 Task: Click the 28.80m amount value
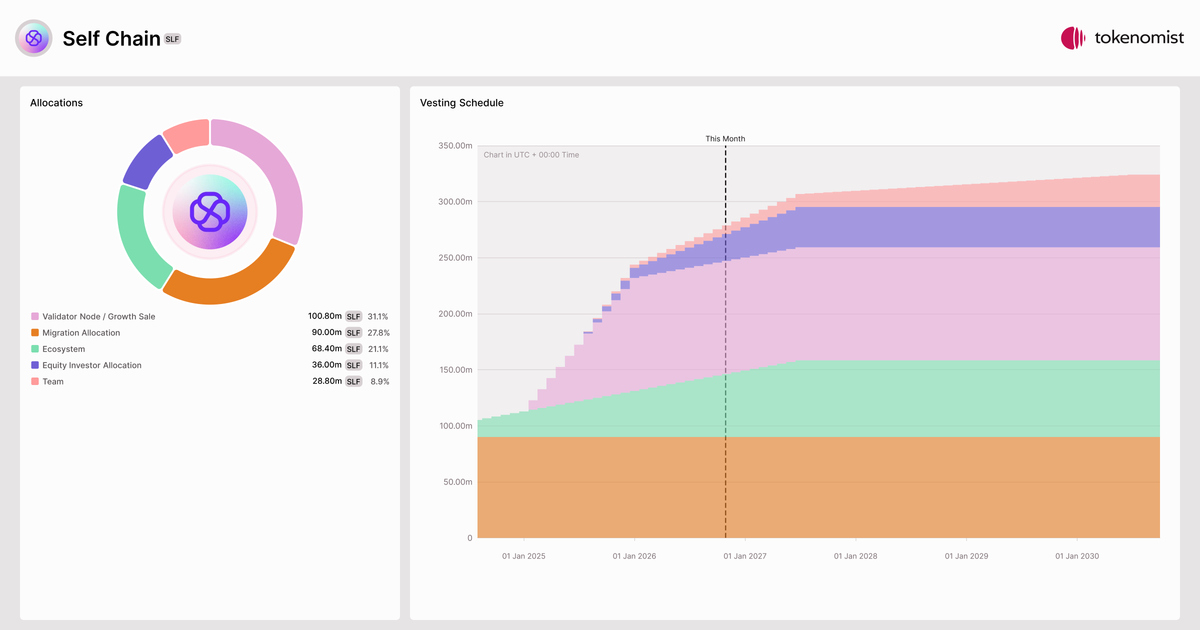pyautogui.click(x=326, y=381)
